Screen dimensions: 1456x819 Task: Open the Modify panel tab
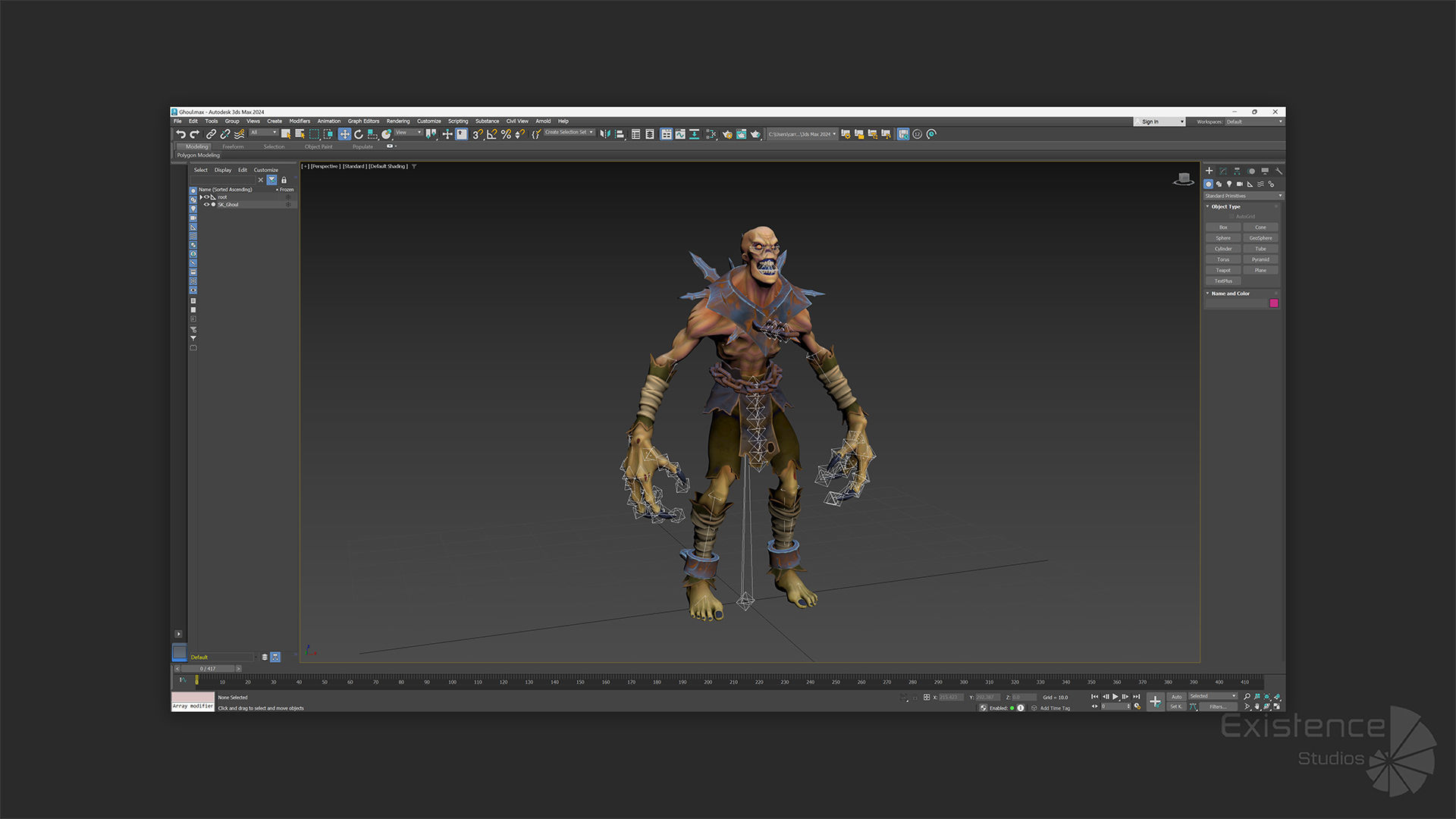[1223, 171]
